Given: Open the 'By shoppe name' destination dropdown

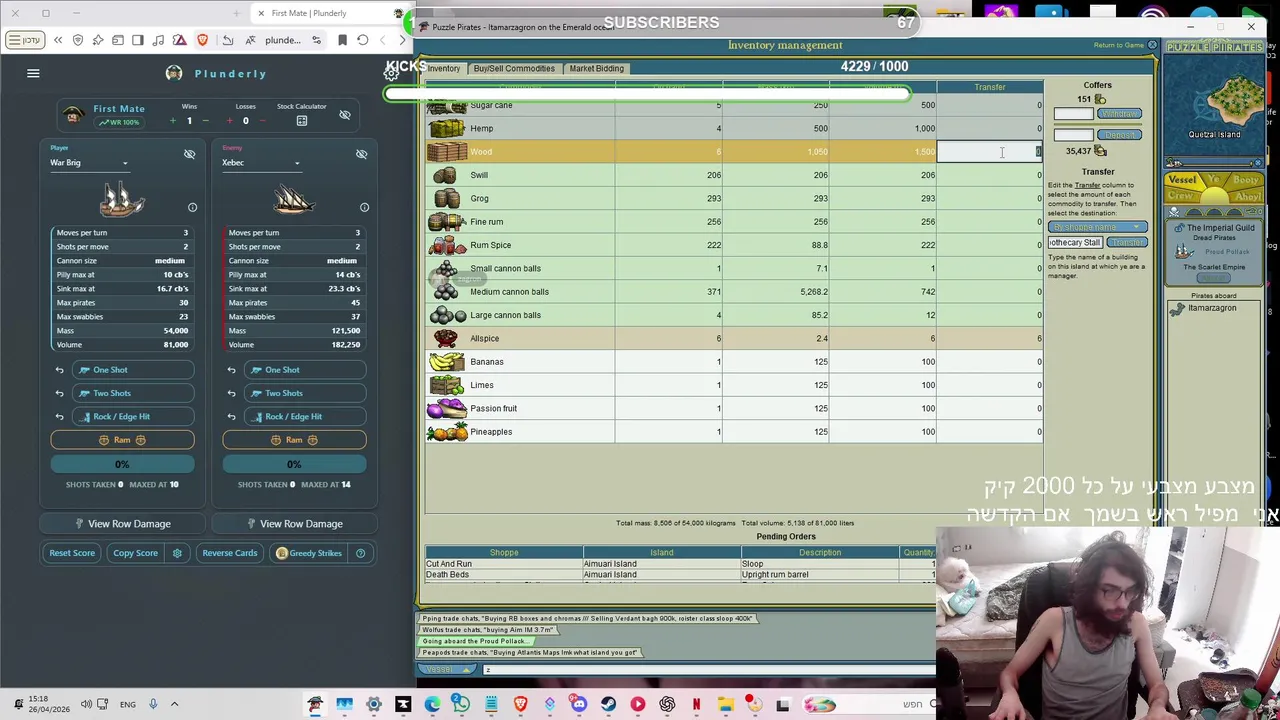Looking at the screenshot, I should point(1097,227).
